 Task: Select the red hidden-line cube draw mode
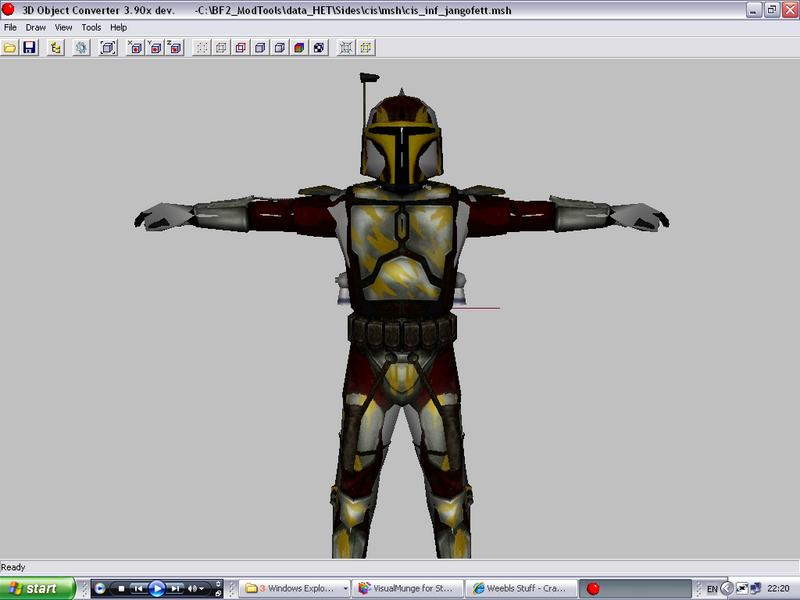(x=241, y=48)
